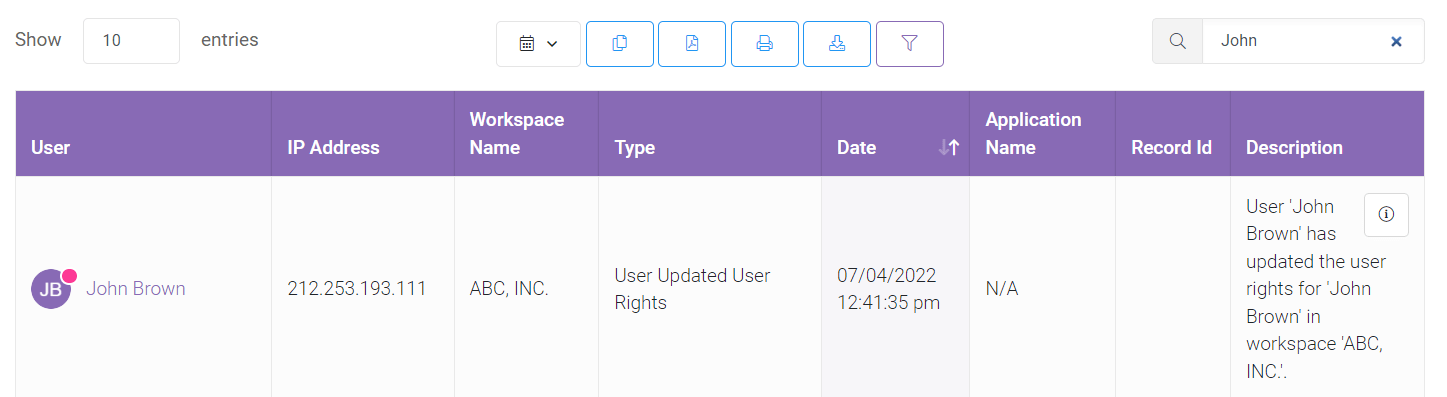Click the IP Address column header
This screenshot has height=397, width=1447.
[x=362, y=134]
